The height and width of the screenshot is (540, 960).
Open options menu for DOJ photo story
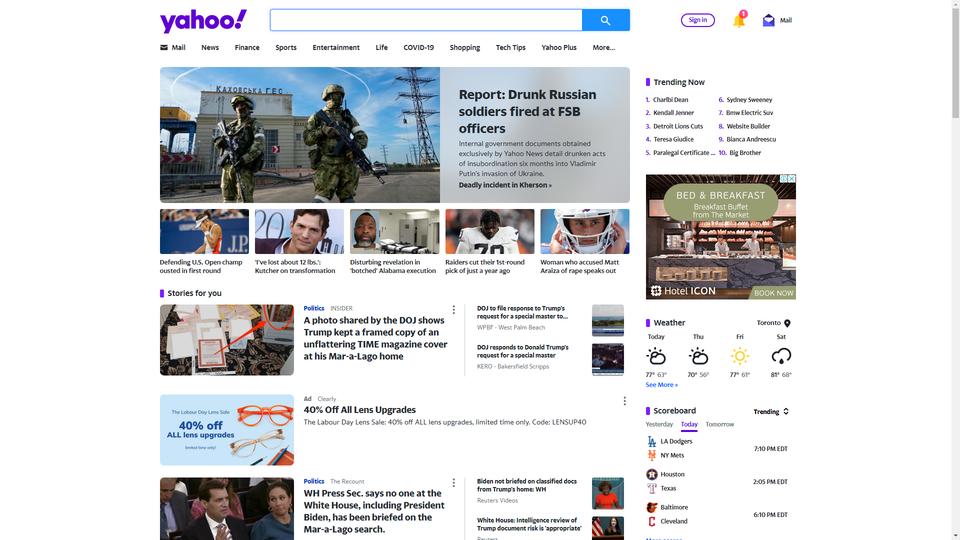point(454,310)
